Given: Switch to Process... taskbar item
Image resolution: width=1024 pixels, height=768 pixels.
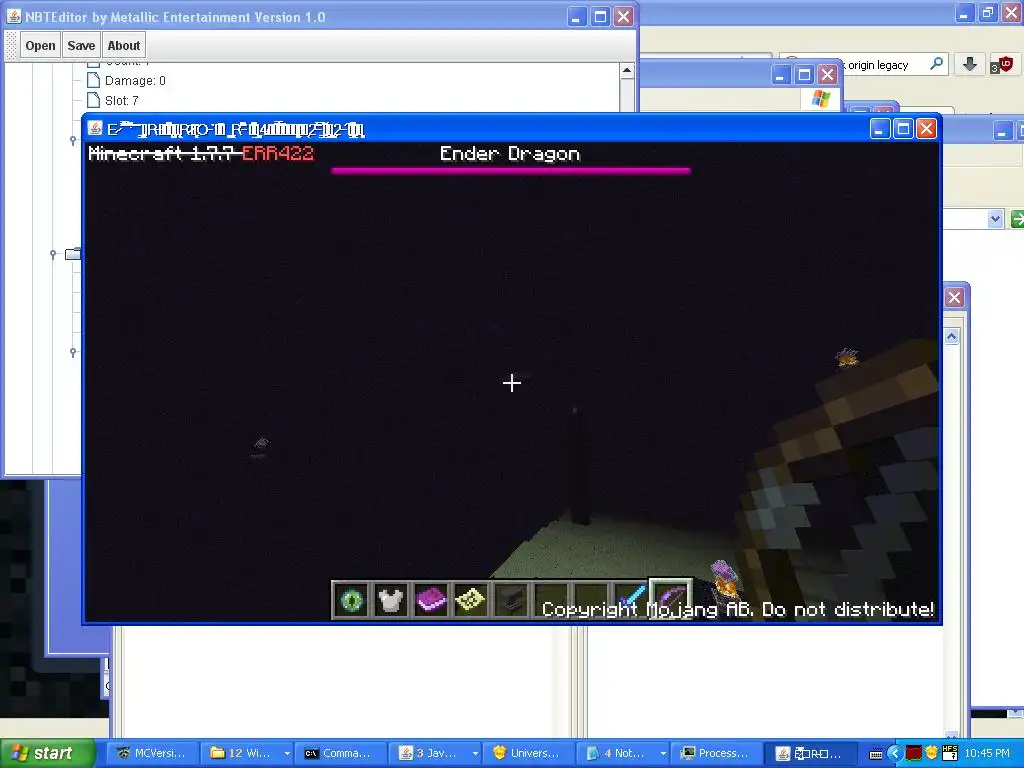Looking at the screenshot, I should [714, 753].
